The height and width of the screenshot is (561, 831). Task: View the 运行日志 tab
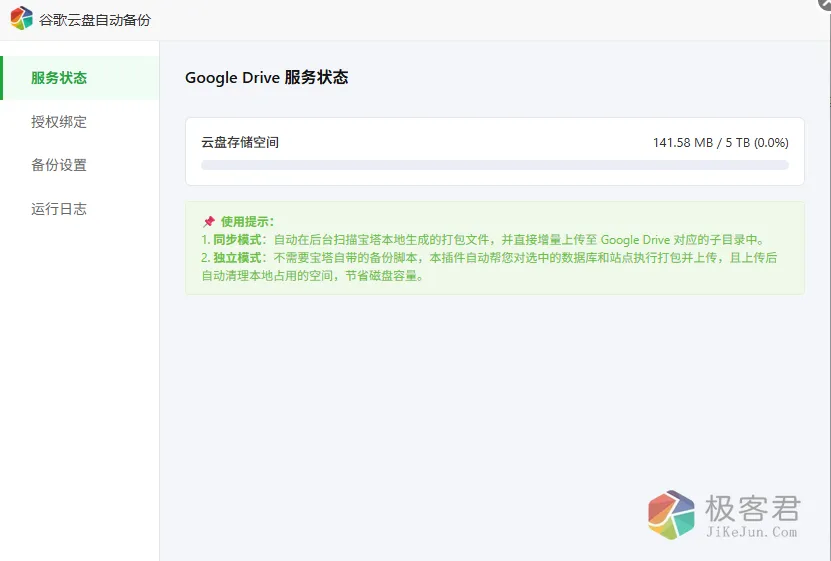point(79,209)
